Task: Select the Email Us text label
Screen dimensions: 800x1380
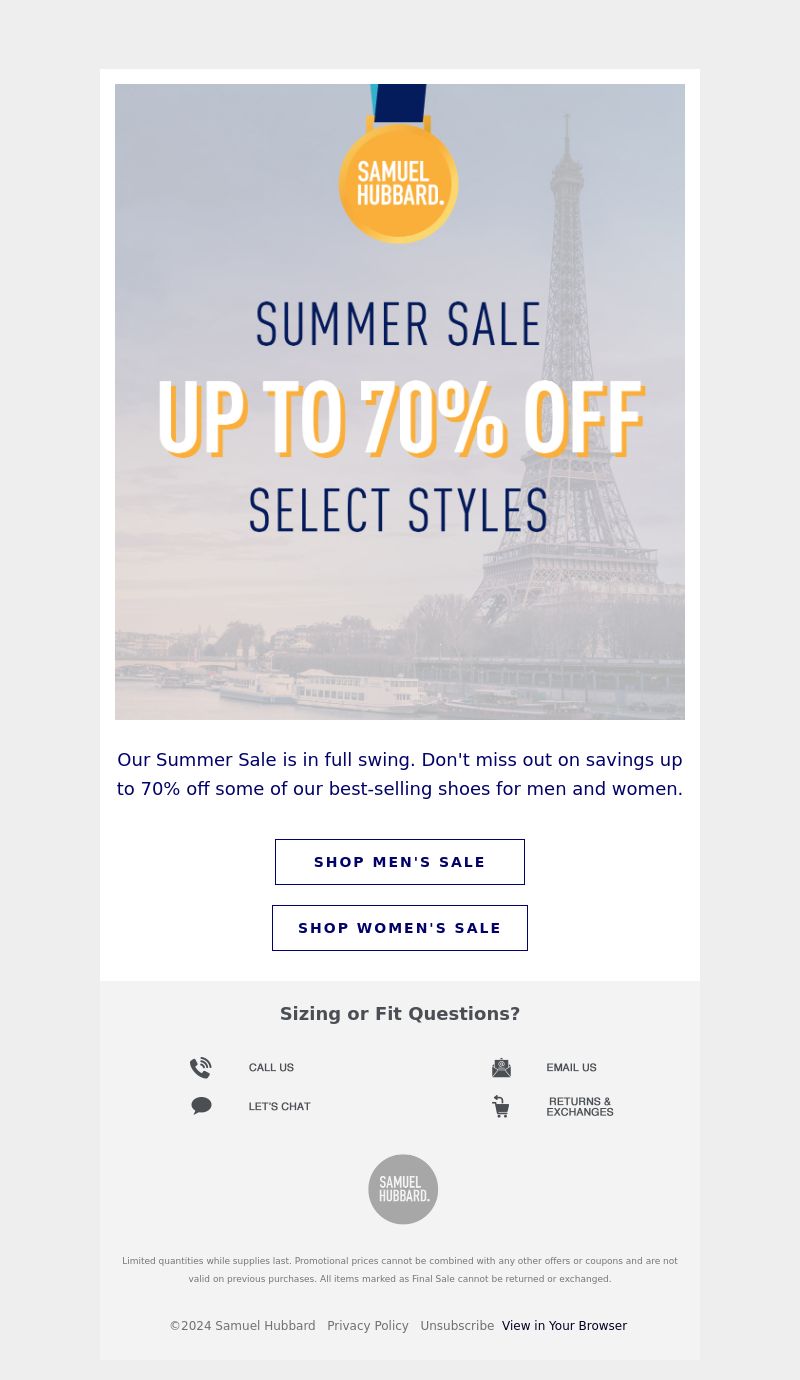Action: pos(572,1067)
